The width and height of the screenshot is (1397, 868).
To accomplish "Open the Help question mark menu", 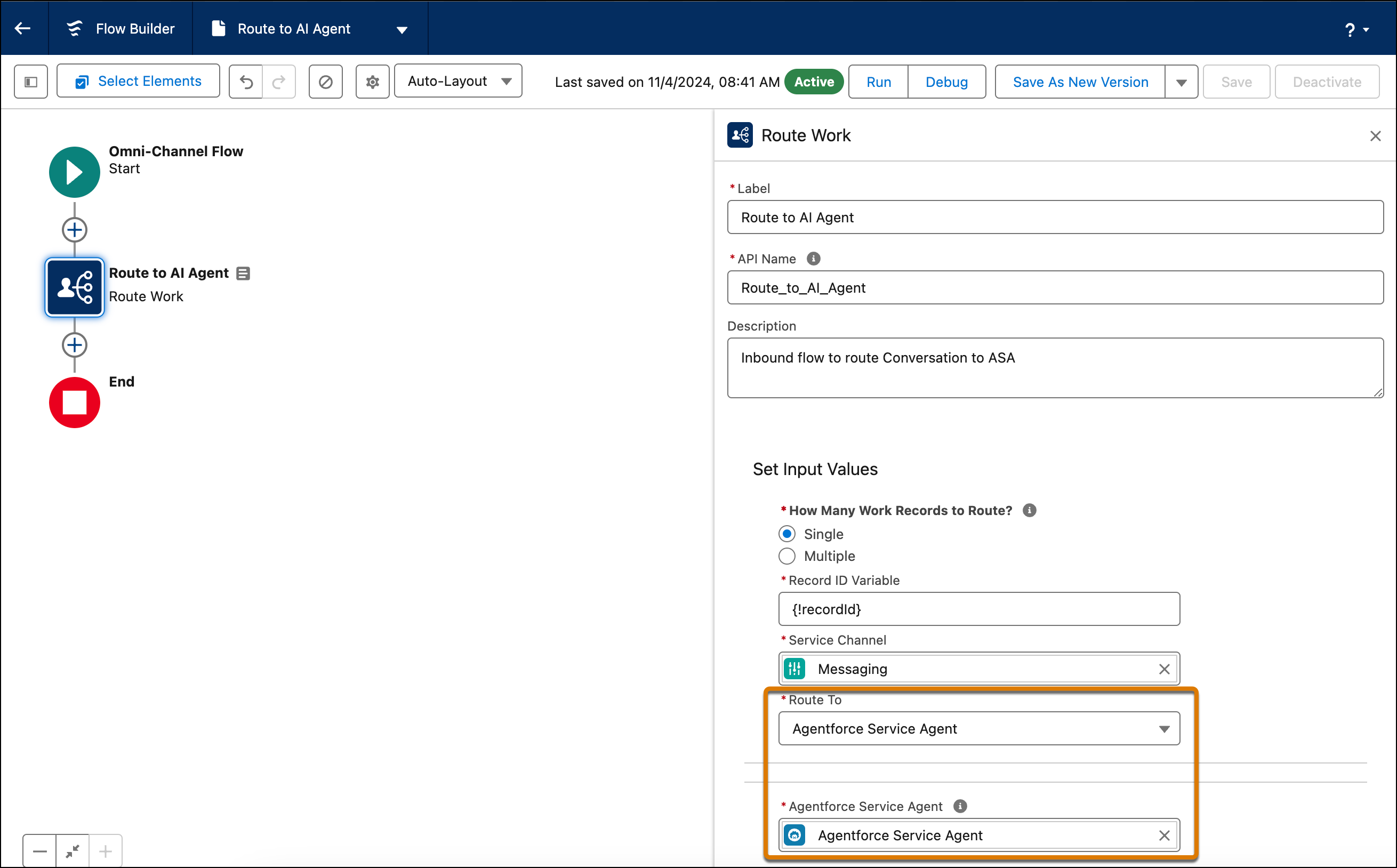I will click(1356, 29).
